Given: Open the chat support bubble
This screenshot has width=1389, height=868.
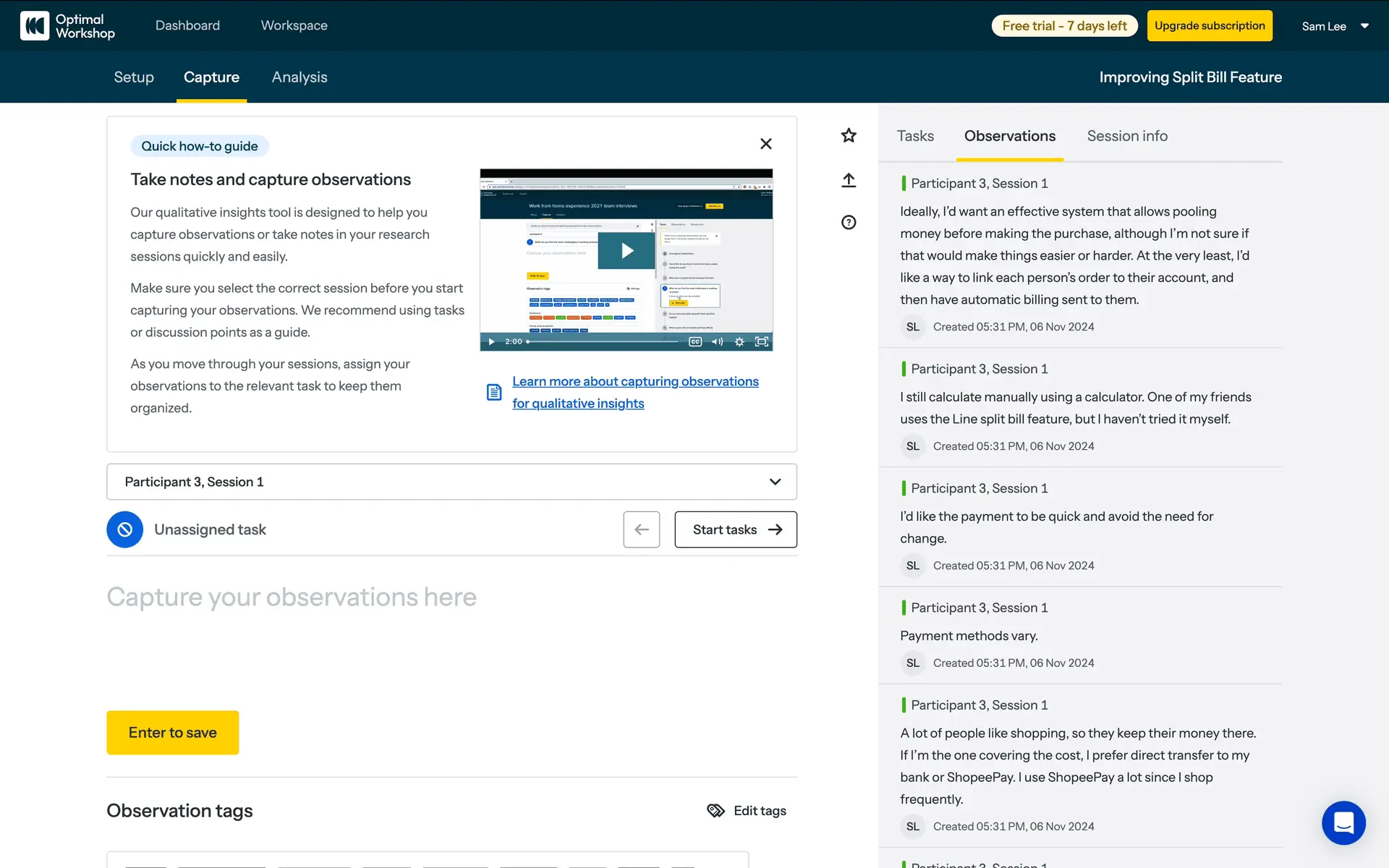Looking at the screenshot, I should pyautogui.click(x=1343, y=822).
